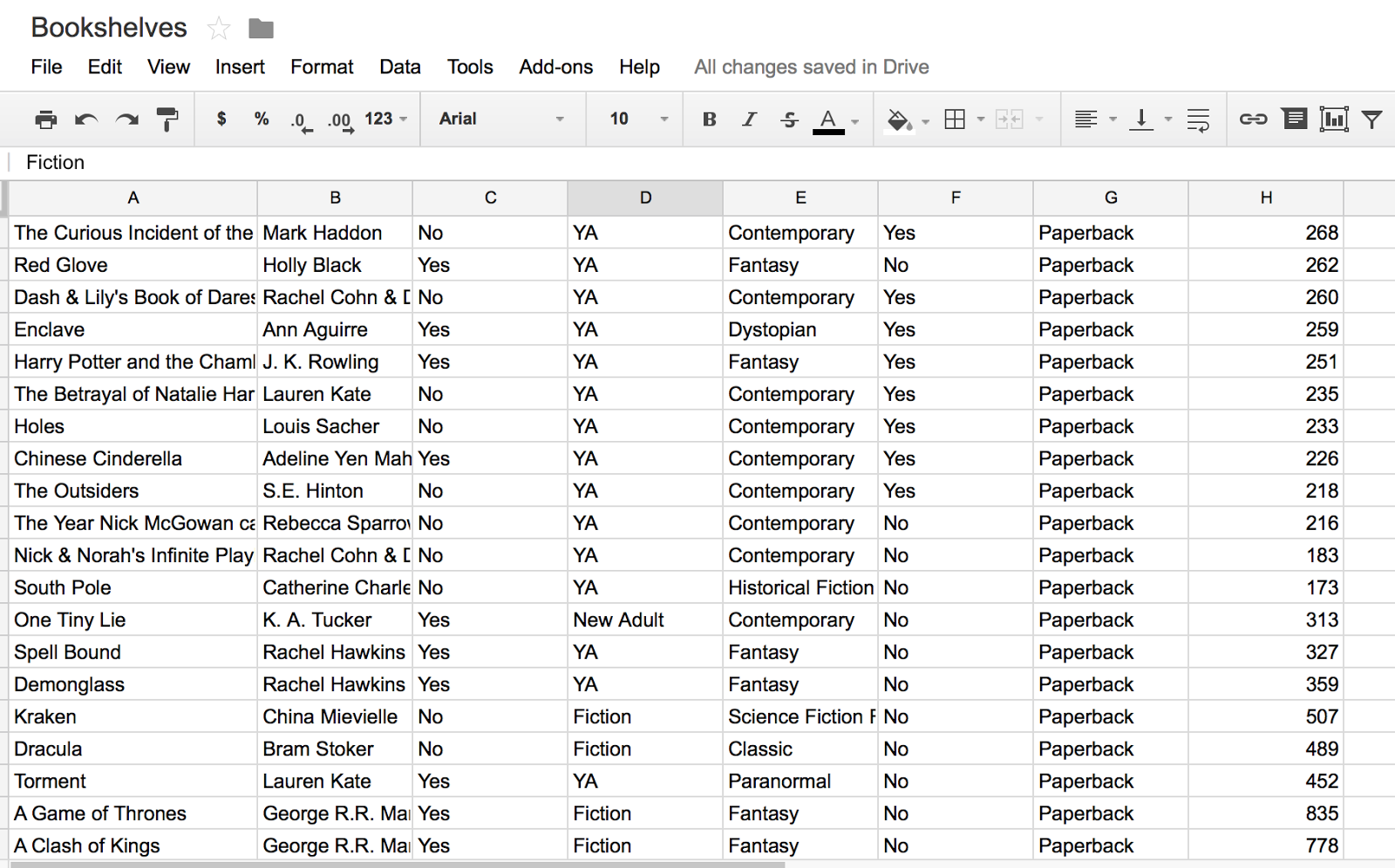Expand merge cells dropdown arrow
Image resolution: width=1395 pixels, height=868 pixels.
(x=1038, y=119)
